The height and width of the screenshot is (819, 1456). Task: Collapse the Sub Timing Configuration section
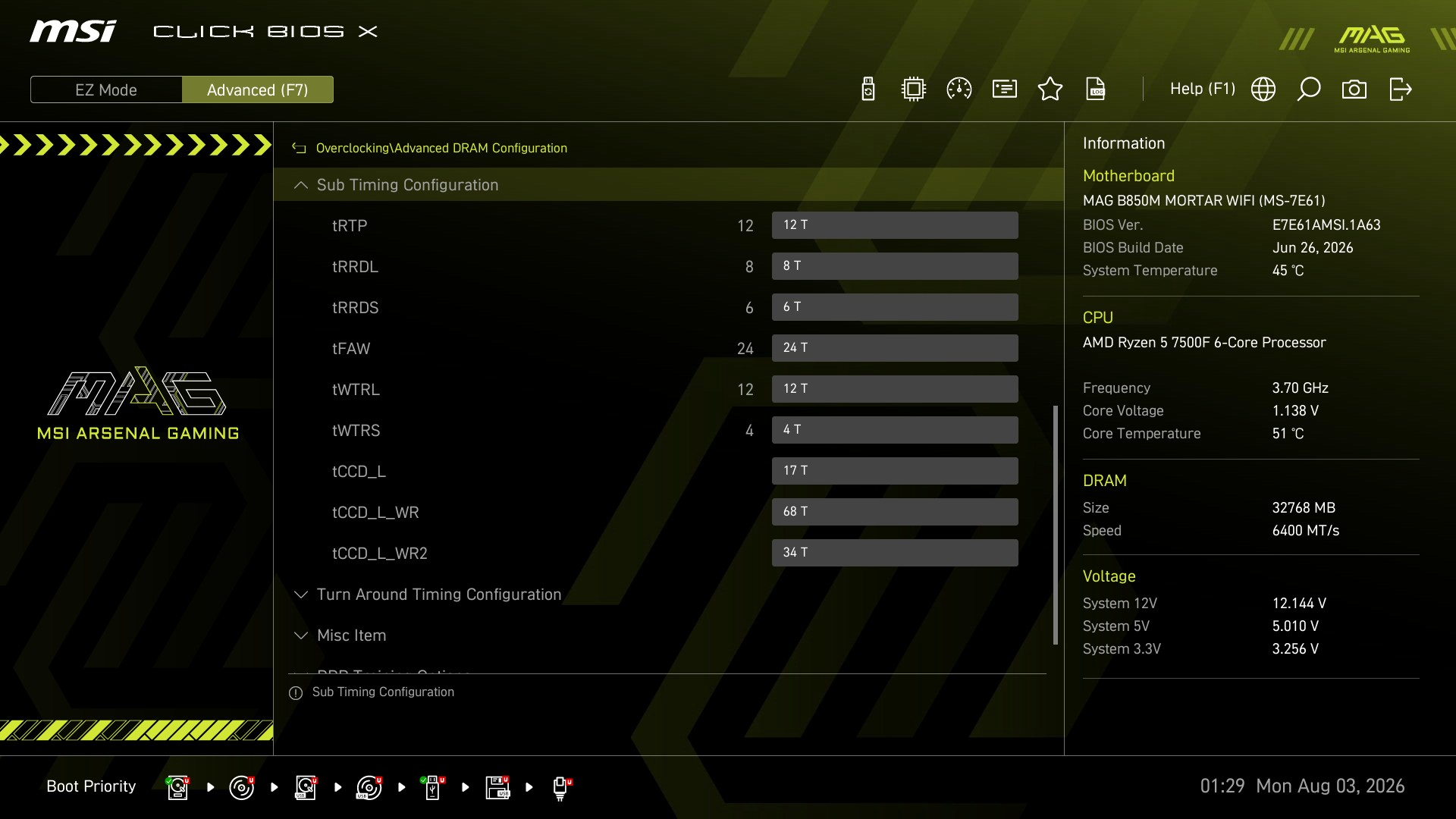668,185
